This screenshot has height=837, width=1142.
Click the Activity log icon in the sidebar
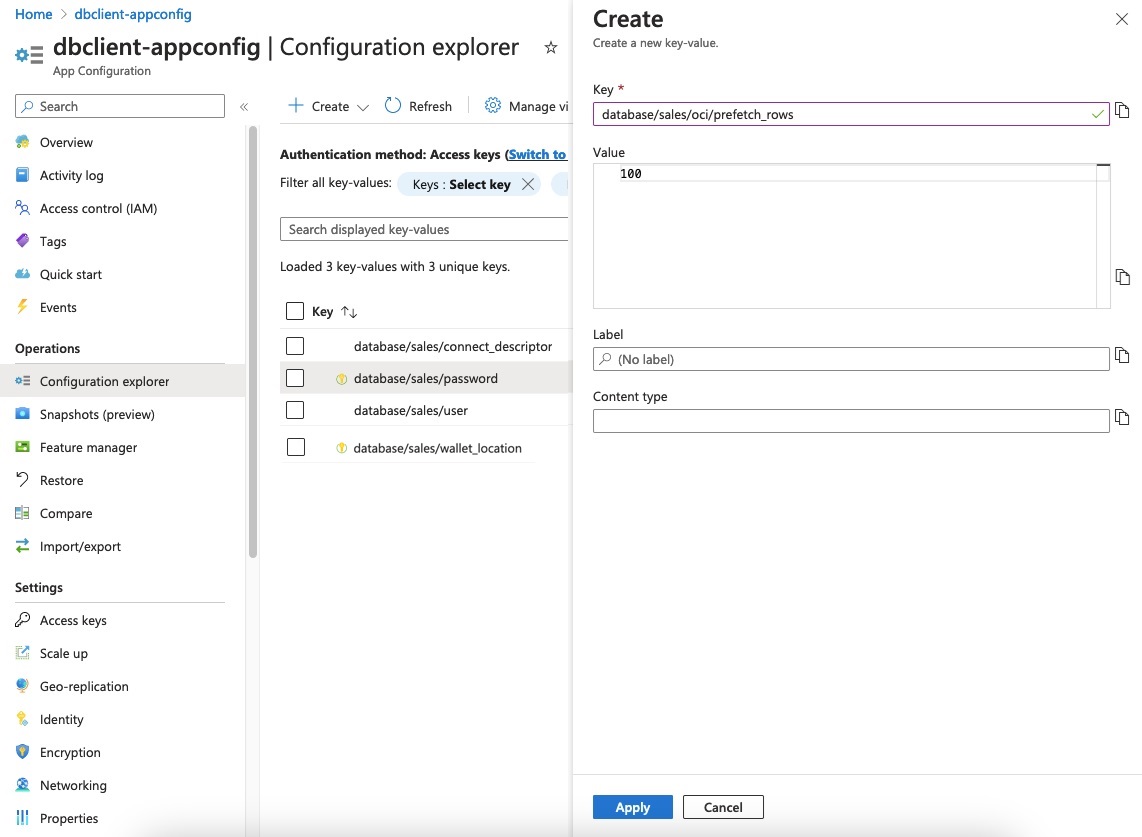(x=23, y=175)
